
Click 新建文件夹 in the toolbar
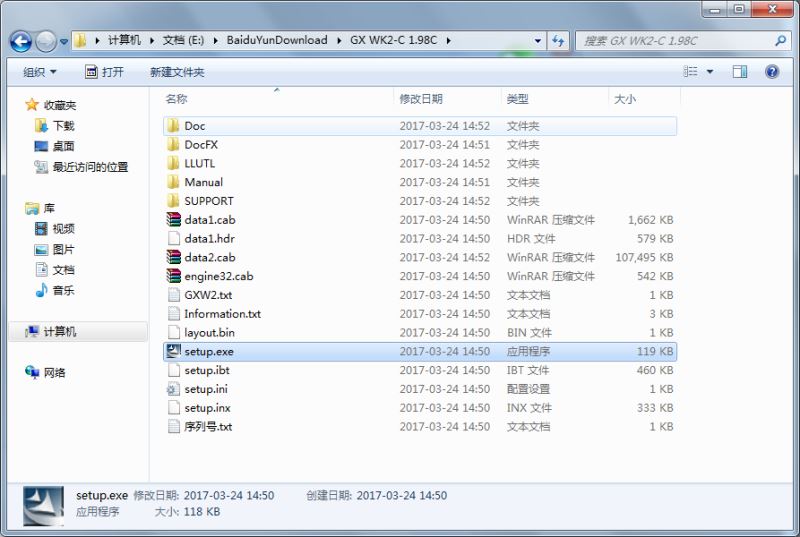[x=177, y=72]
